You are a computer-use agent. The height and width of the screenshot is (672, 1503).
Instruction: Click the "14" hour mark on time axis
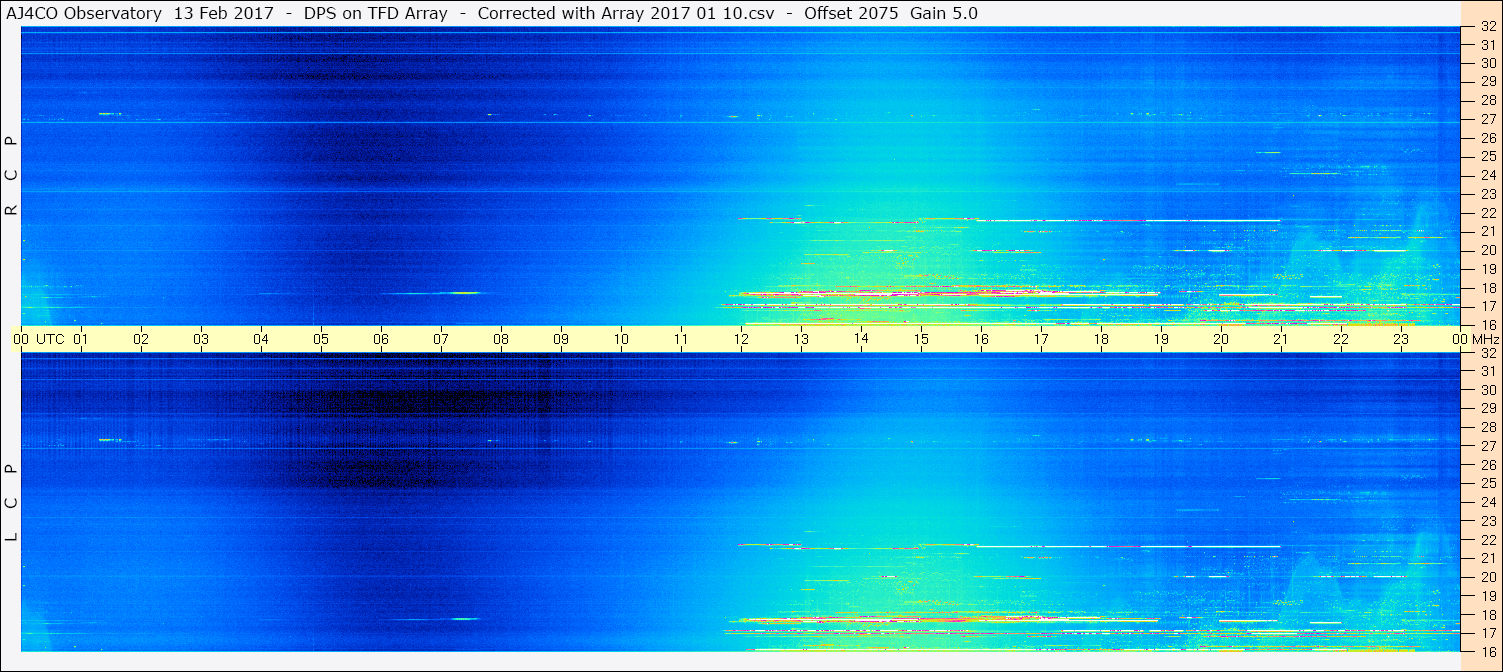[x=861, y=339]
